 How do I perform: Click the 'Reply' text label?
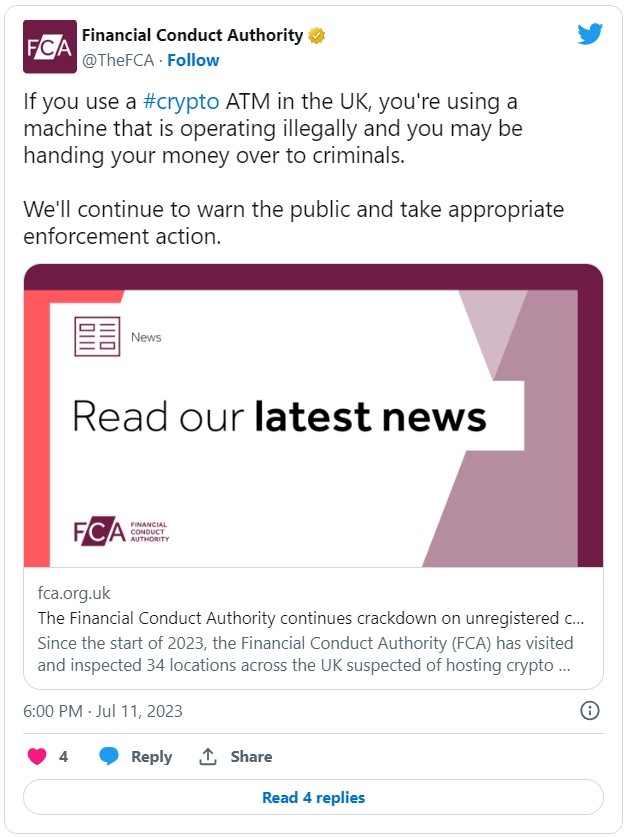pos(152,757)
